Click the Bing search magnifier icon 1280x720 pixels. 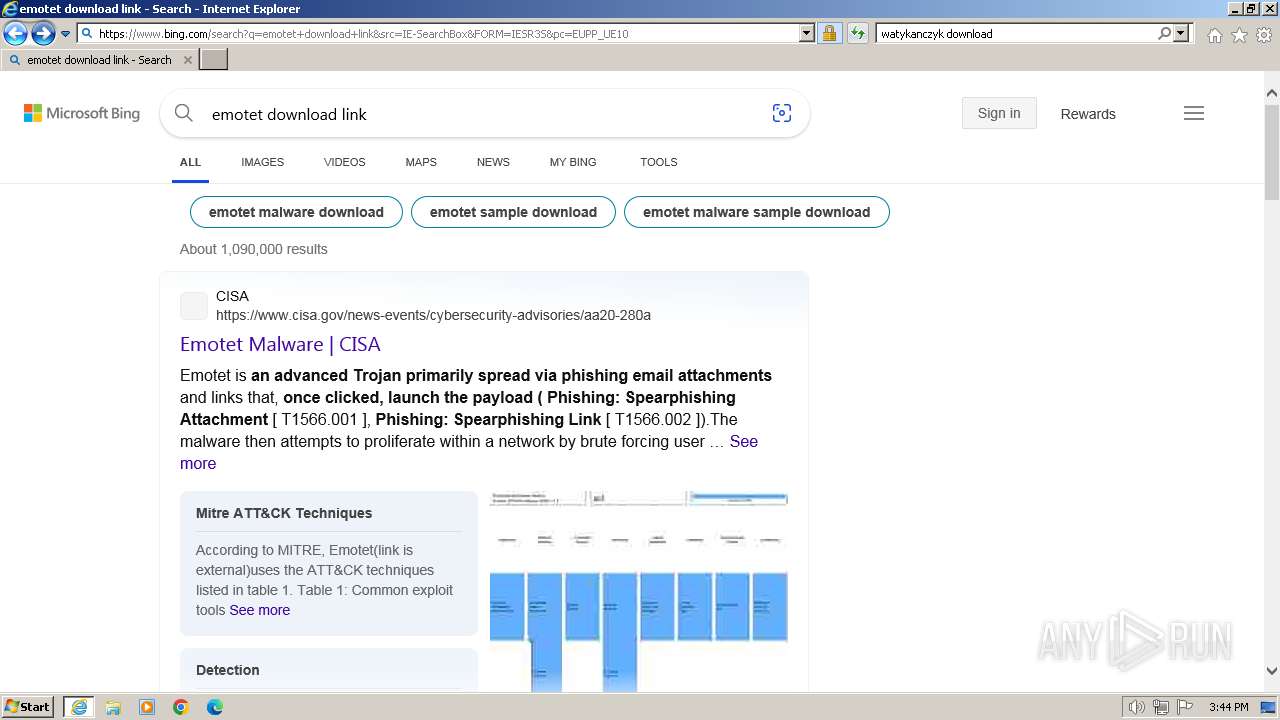click(183, 114)
